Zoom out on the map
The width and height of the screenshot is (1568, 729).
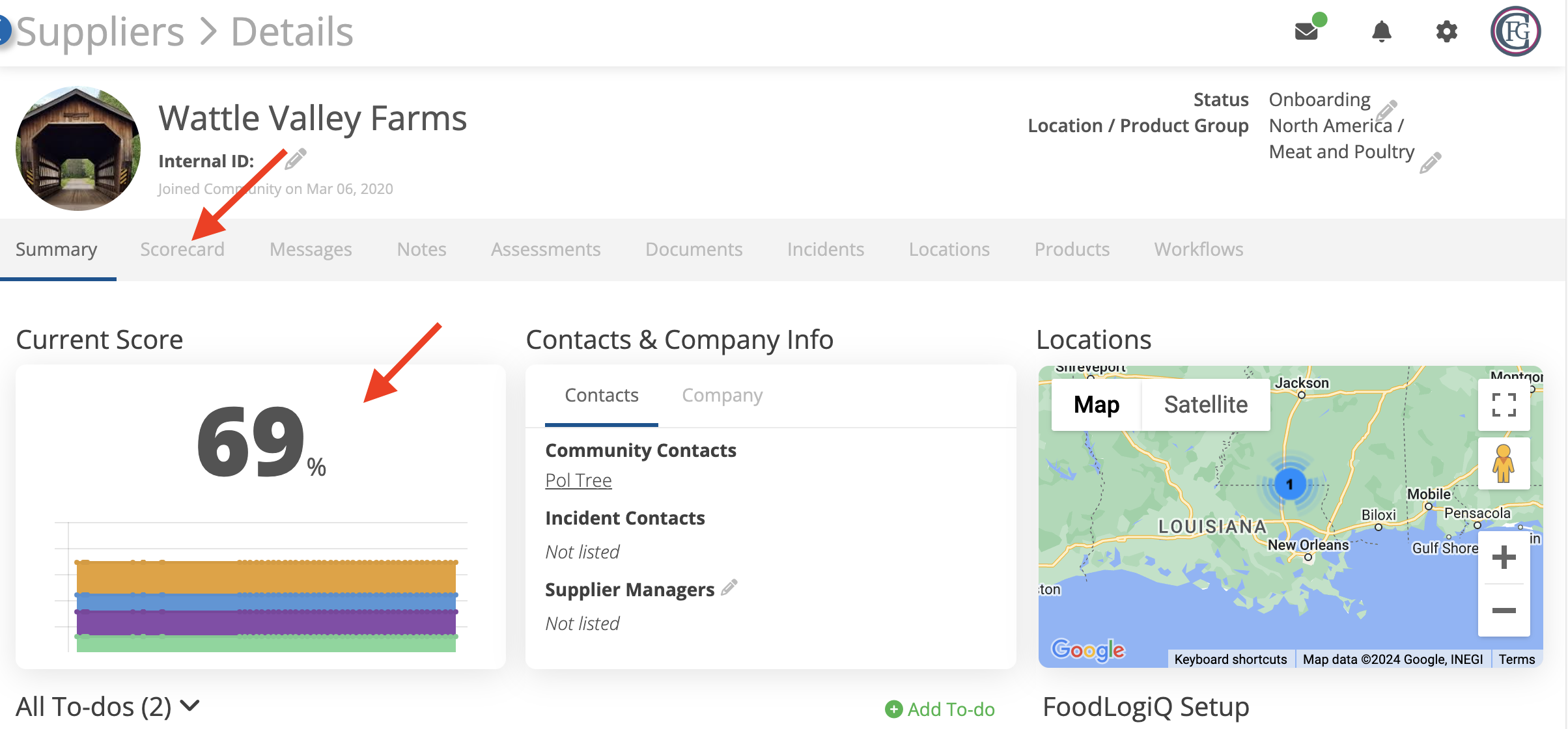click(x=1504, y=611)
